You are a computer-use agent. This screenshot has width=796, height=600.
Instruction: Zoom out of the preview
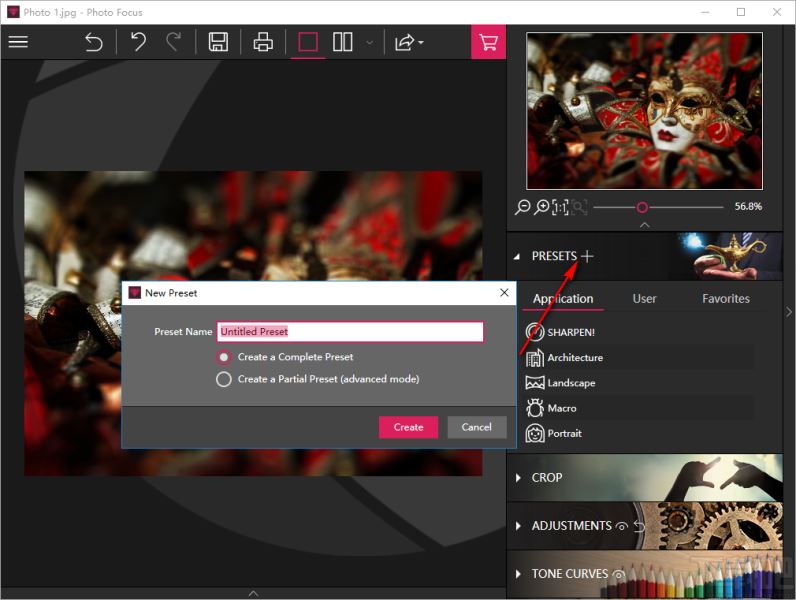[522, 207]
